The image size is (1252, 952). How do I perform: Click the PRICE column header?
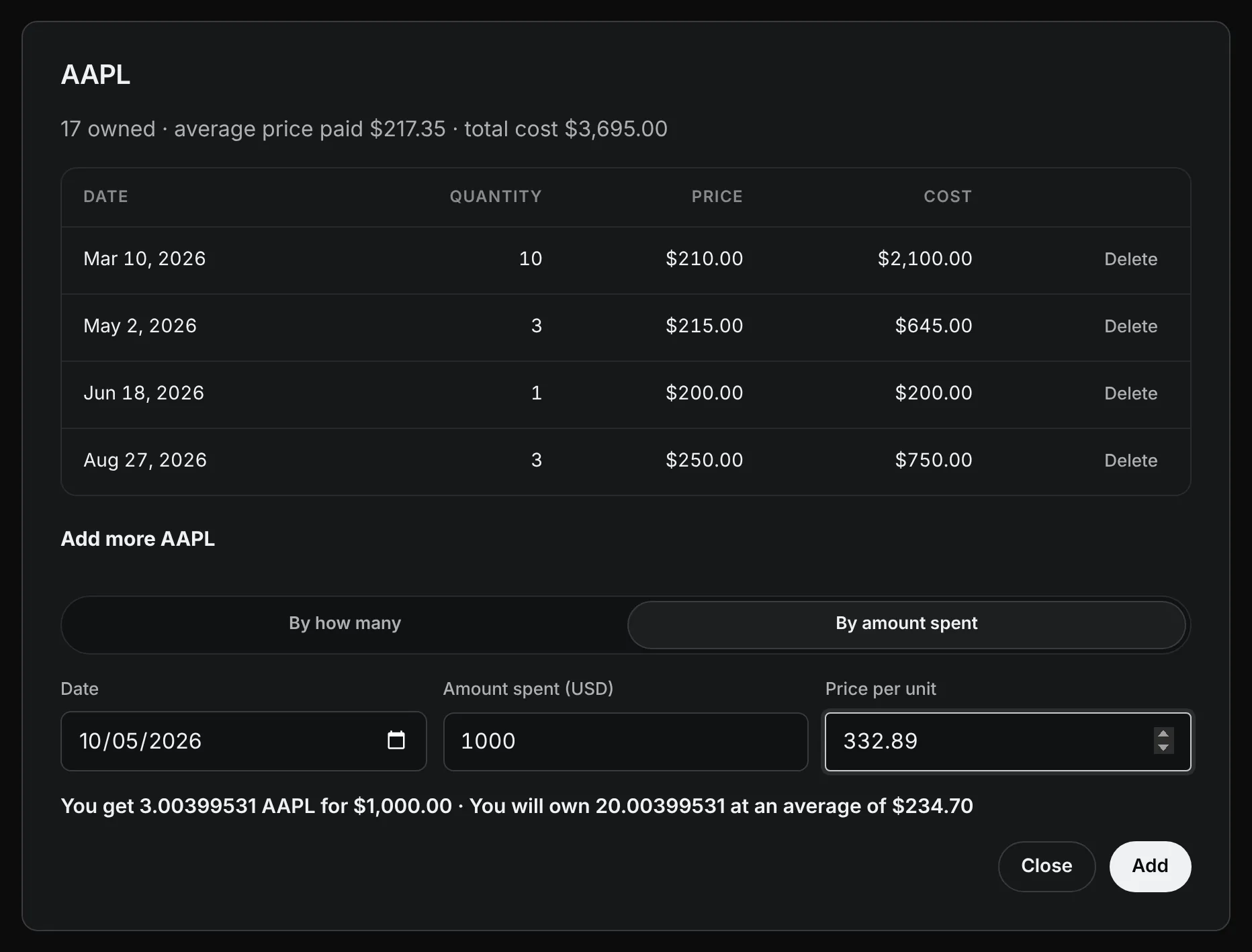click(x=717, y=197)
